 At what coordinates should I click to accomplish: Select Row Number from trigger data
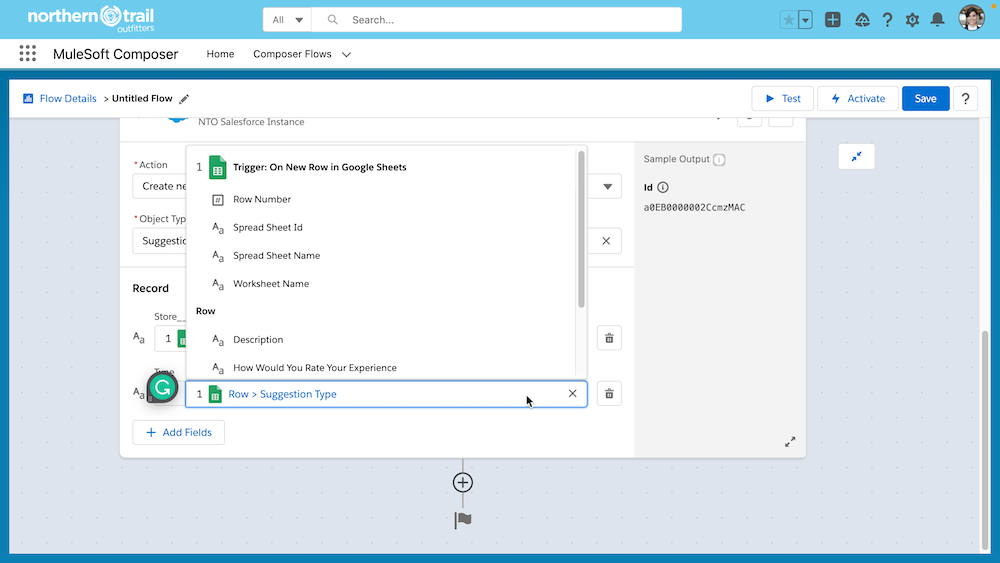[x=261, y=200]
